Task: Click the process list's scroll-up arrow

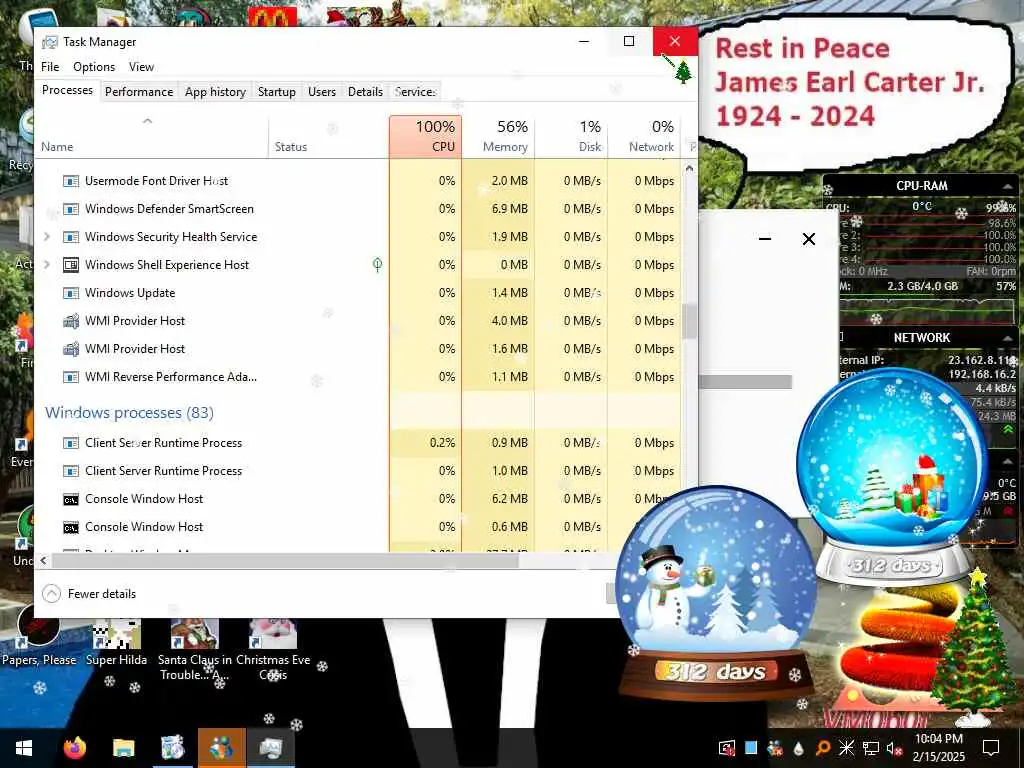Action: (x=689, y=168)
